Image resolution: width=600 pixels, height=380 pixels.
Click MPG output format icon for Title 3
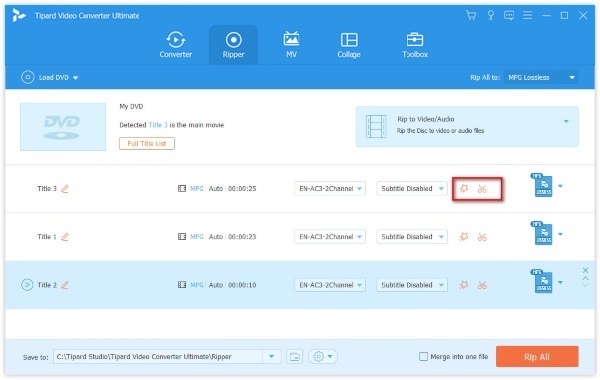pos(542,185)
